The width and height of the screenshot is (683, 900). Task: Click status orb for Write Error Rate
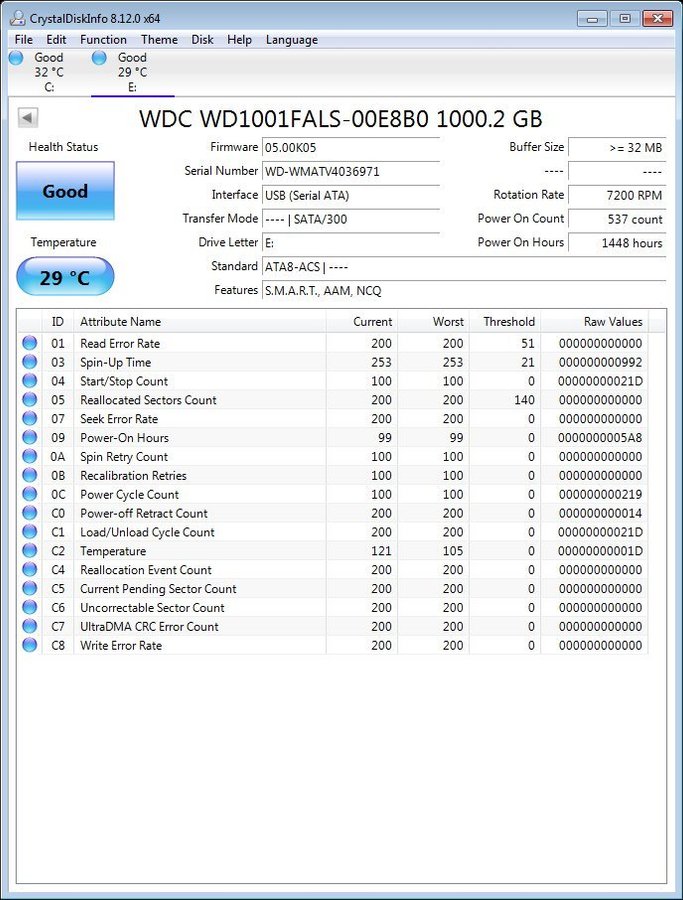pos(29,645)
